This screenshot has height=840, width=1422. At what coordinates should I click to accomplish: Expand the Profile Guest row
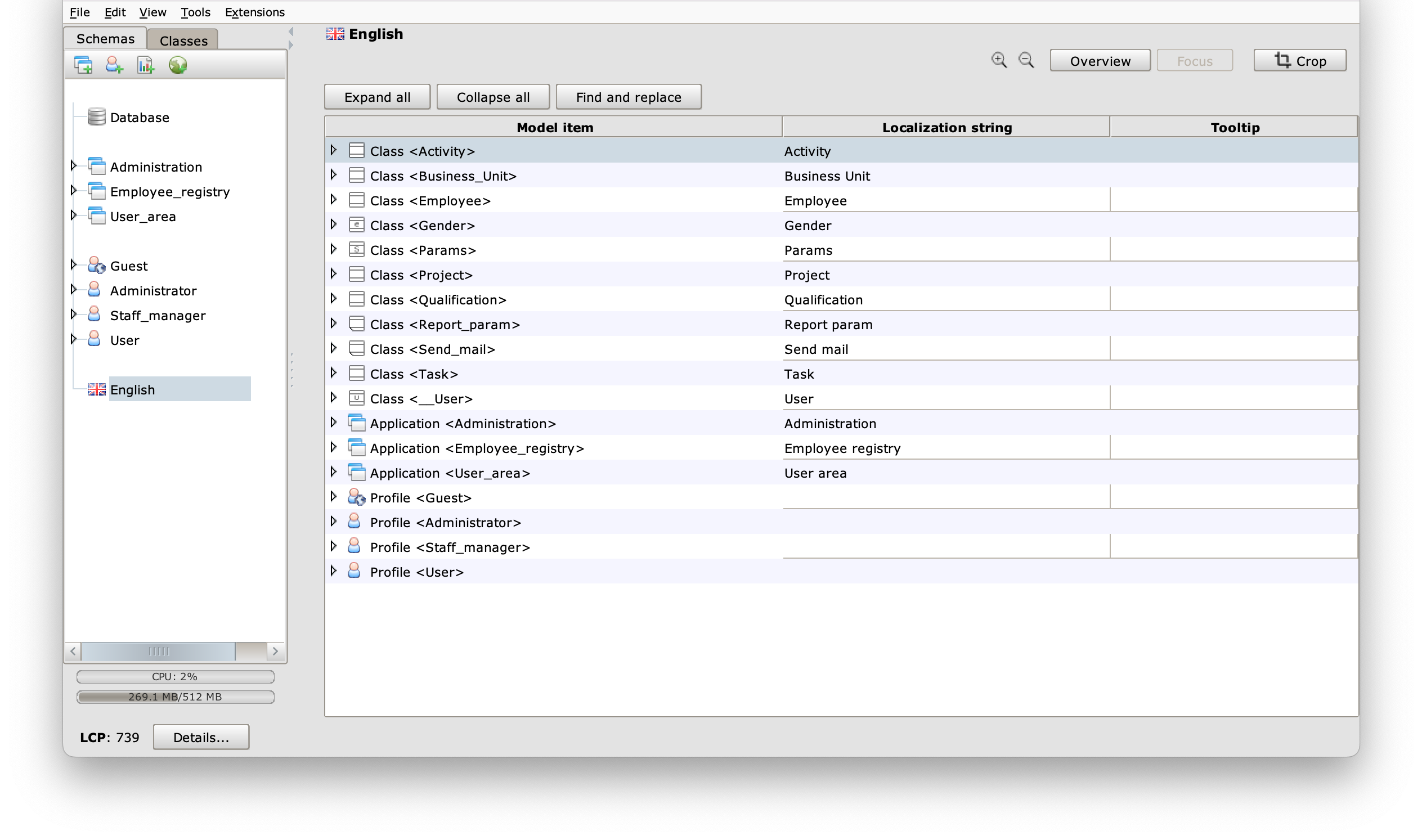pyautogui.click(x=333, y=497)
